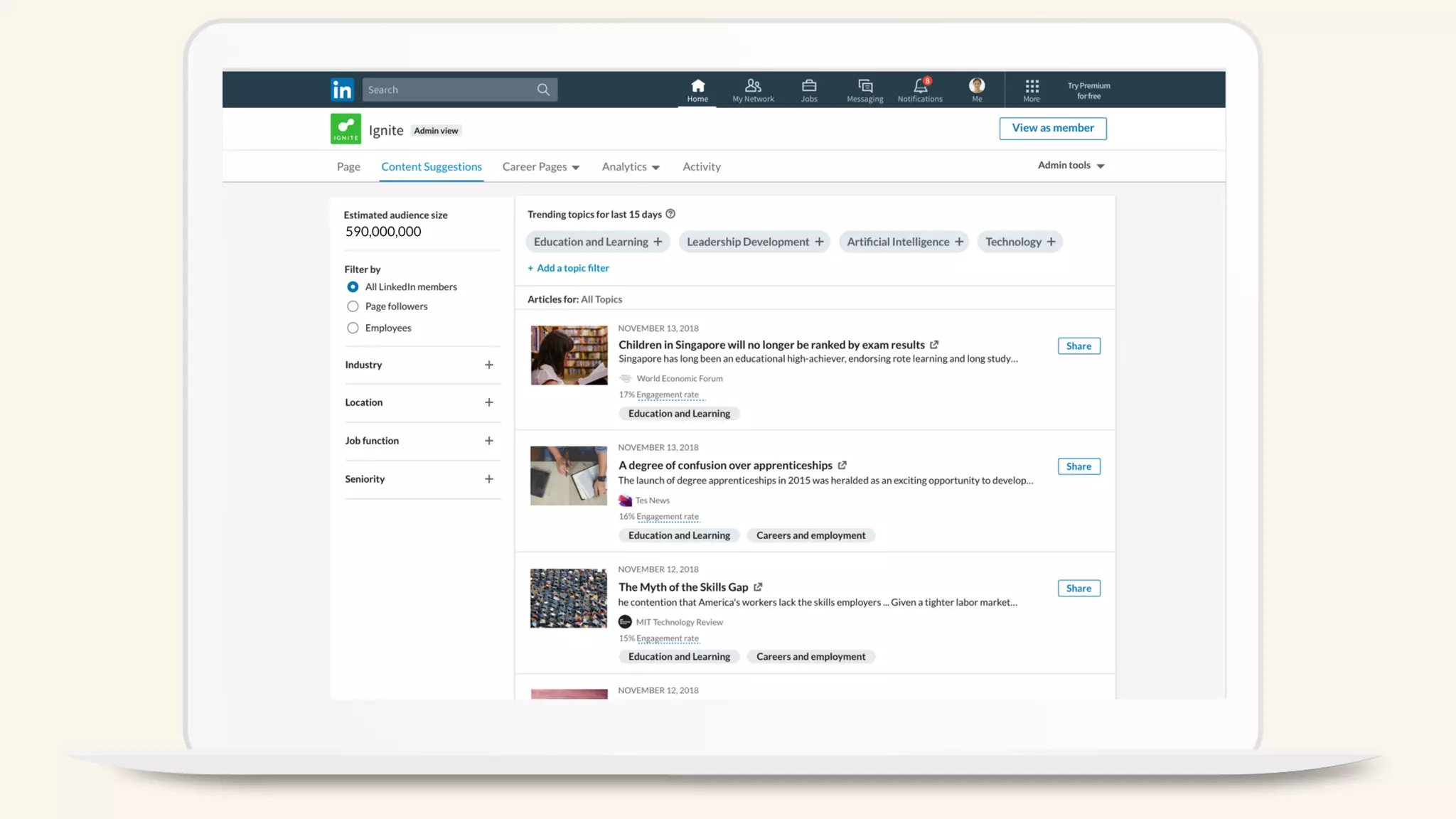Open The Myth of the Skills Gap thumbnail
The height and width of the screenshot is (819, 1456).
569,598
